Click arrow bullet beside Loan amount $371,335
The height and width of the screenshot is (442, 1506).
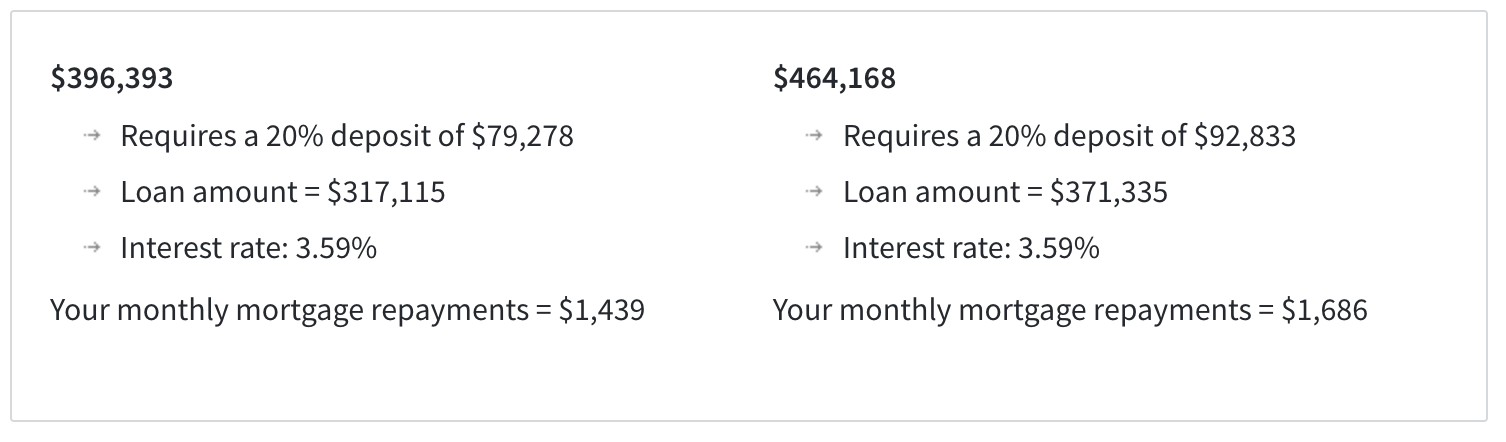click(x=815, y=192)
